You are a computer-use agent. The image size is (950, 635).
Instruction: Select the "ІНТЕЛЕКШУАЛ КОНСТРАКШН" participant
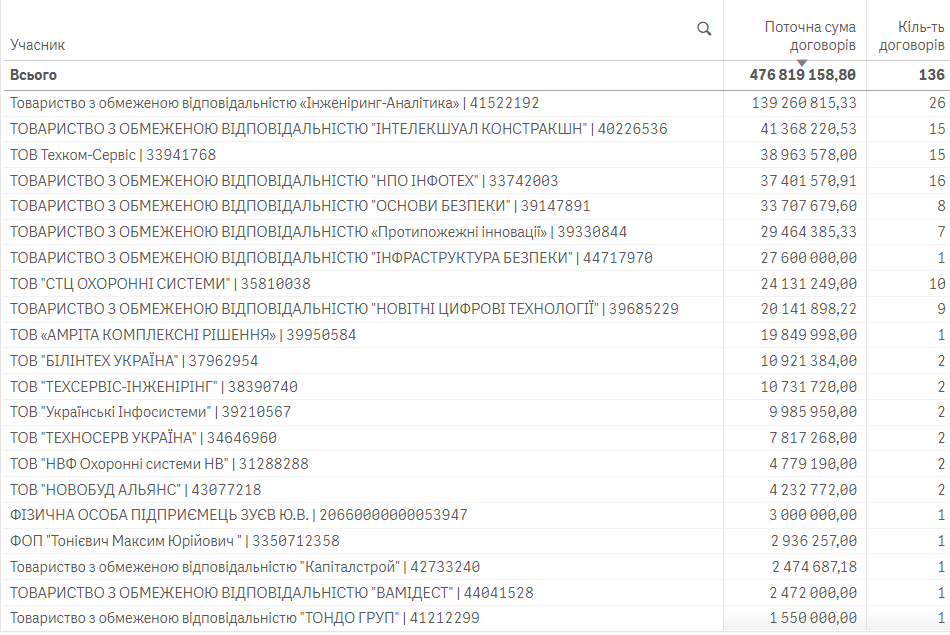(338, 129)
